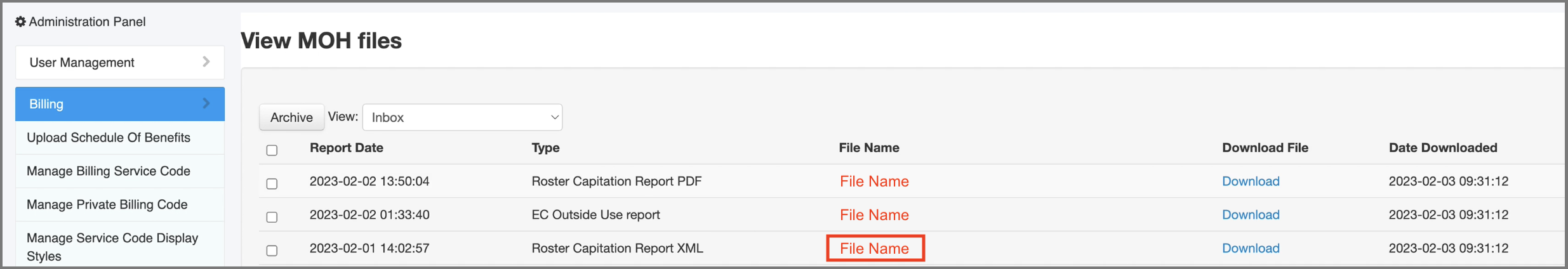Download the Roster Capitation Report XML
The height and width of the screenshot is (269, 1568).
[x=1251, y=249]
